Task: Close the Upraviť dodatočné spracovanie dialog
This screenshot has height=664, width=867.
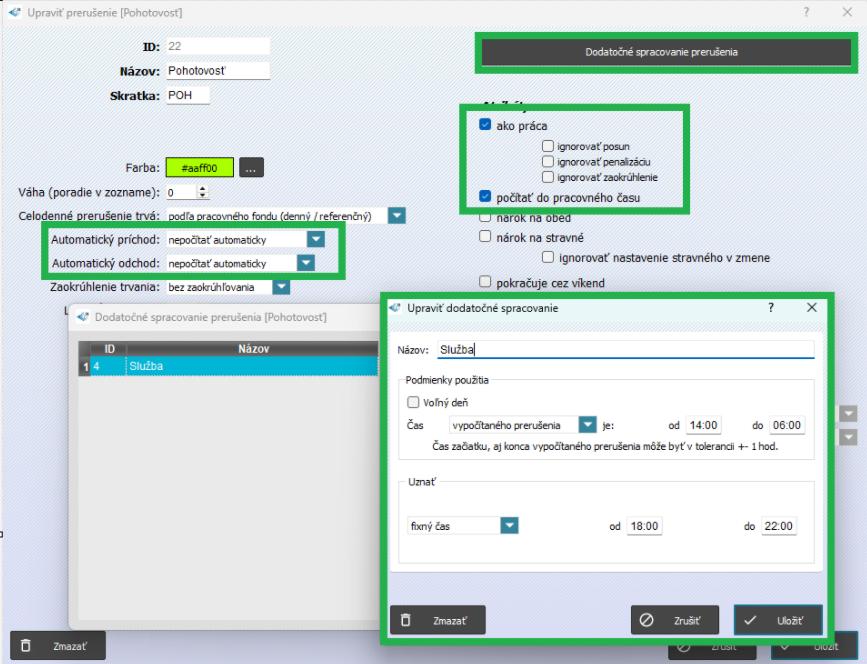Action: click(x=811, y=308)
